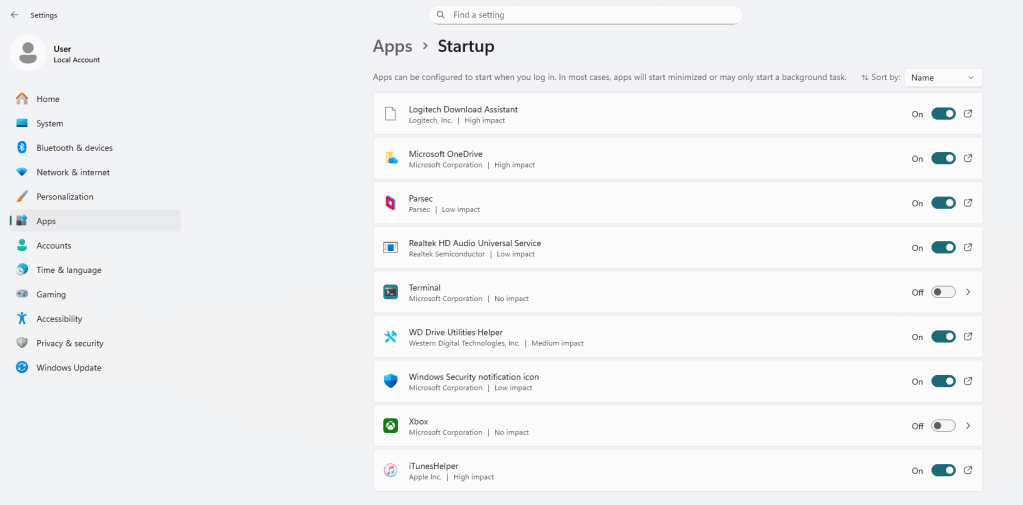Click the Microsoft OneDrive app icon
Viewport: 1023px width, 505px height.
coord(390,158)
